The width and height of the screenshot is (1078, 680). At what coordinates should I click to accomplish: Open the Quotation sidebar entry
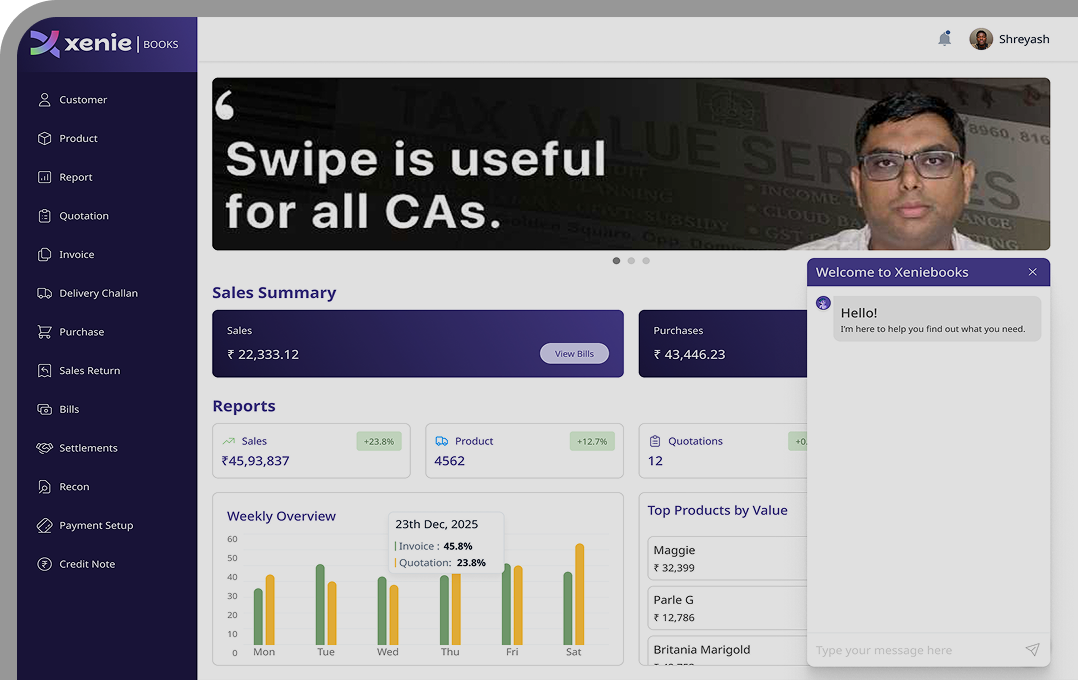[x=84, y=216]
